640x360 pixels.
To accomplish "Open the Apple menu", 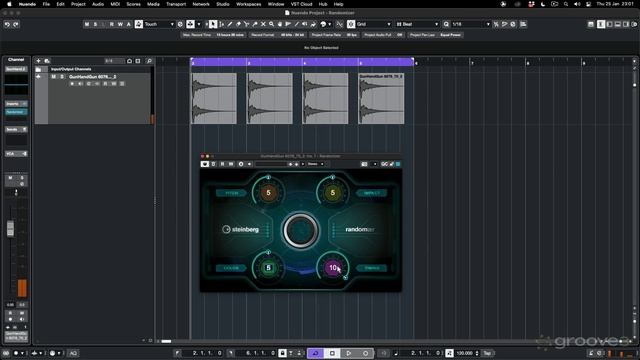I will click(x=9, y=4).
